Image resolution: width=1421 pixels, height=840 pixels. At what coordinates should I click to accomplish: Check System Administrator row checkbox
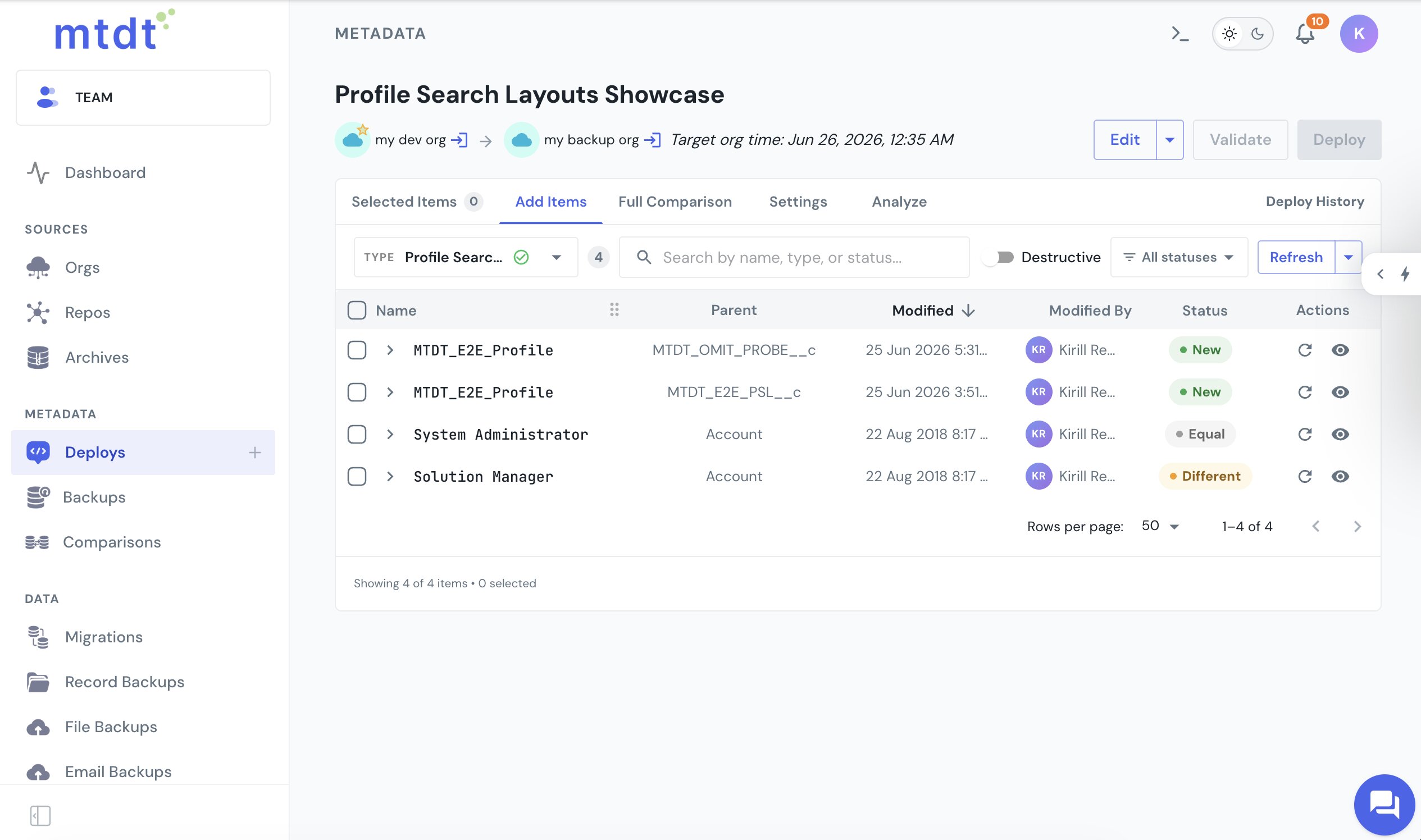coord(357,434)
